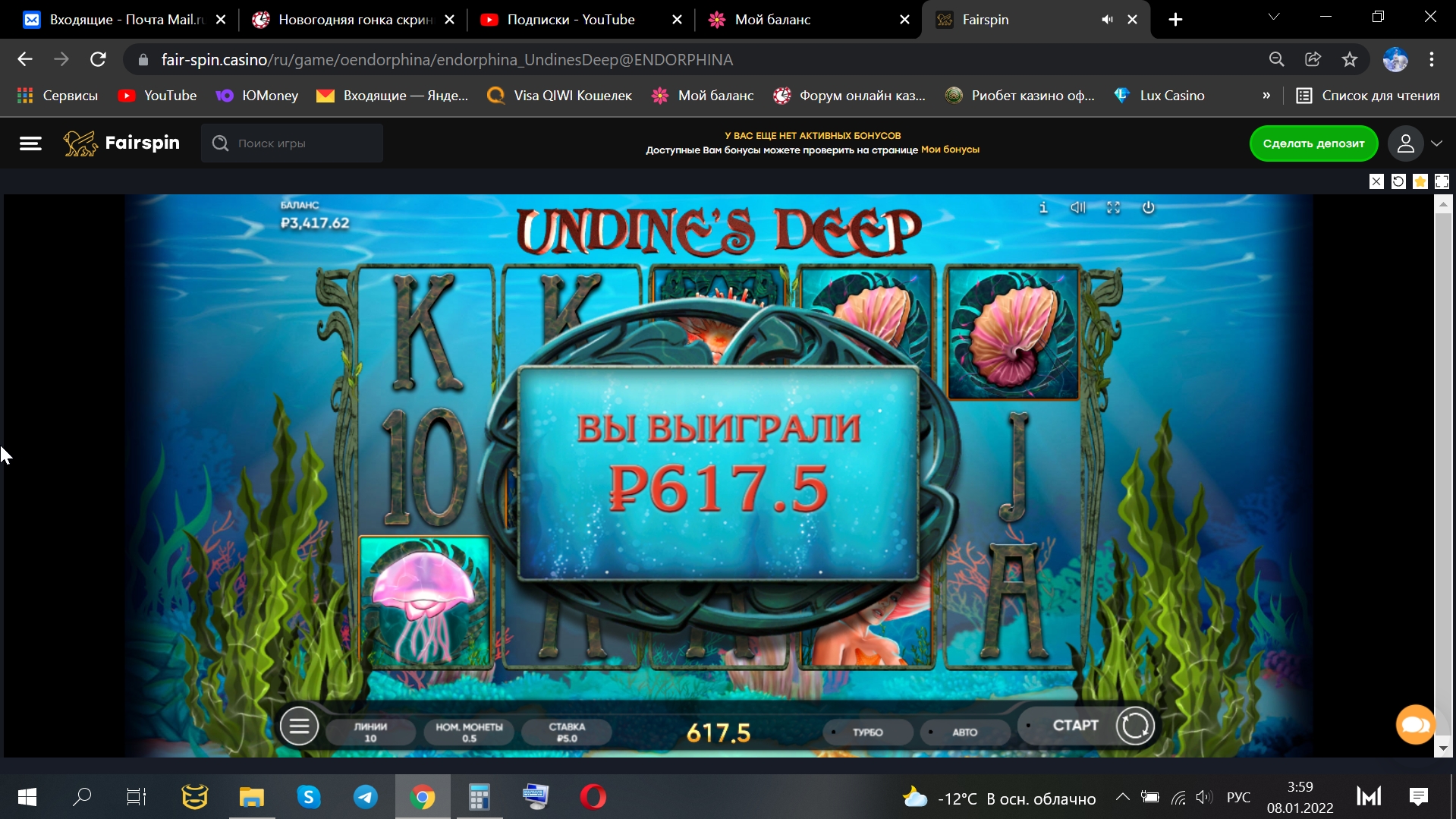Change the НОМ. МОНЕТЫ coin value
This screenshot has height=819, width=1456.
pos(469,732)
